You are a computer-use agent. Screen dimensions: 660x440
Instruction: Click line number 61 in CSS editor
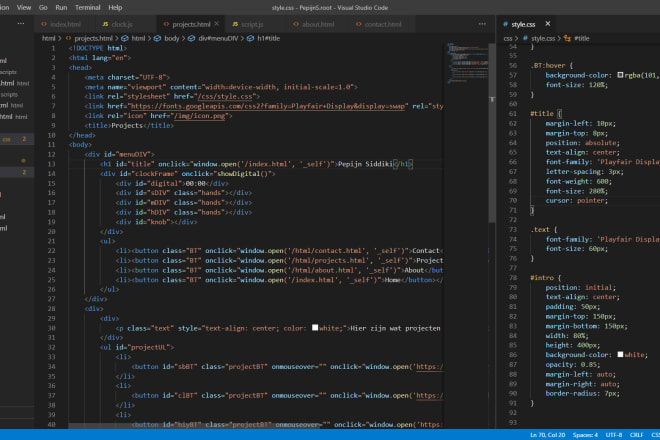pyautogui.click(x=512, y=114)
